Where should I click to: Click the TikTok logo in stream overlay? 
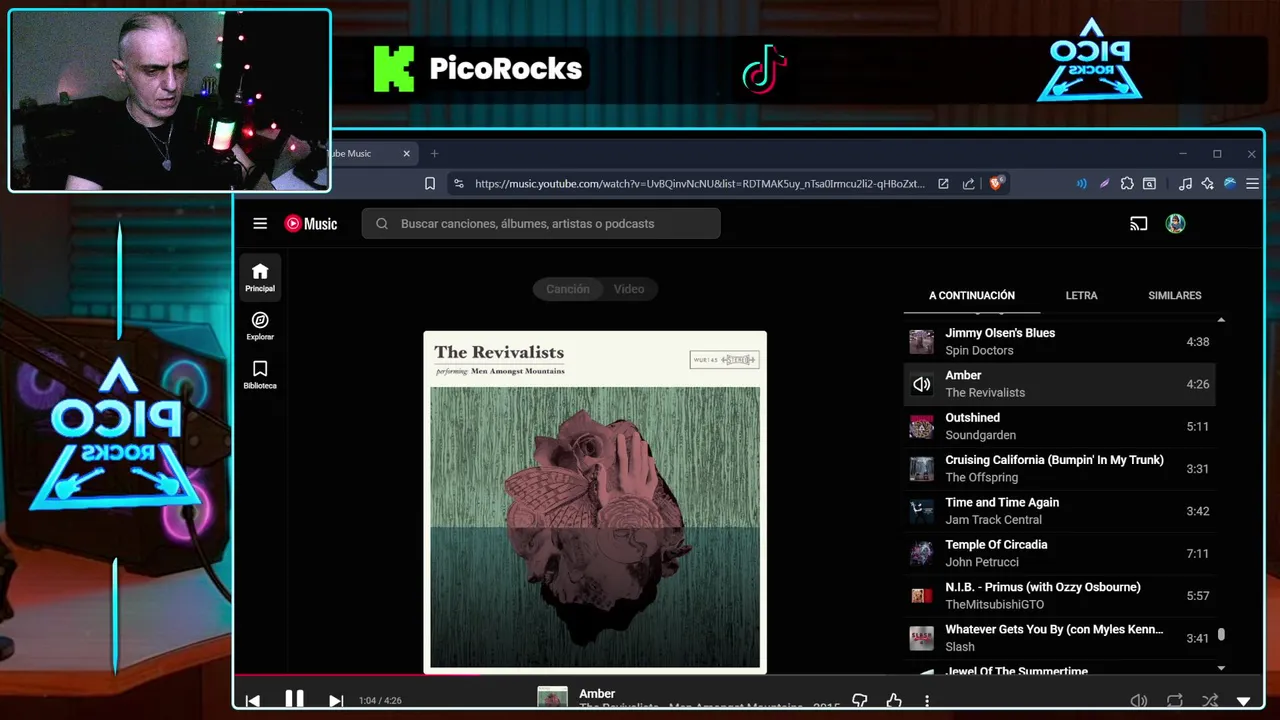click(x=764, y=69)
